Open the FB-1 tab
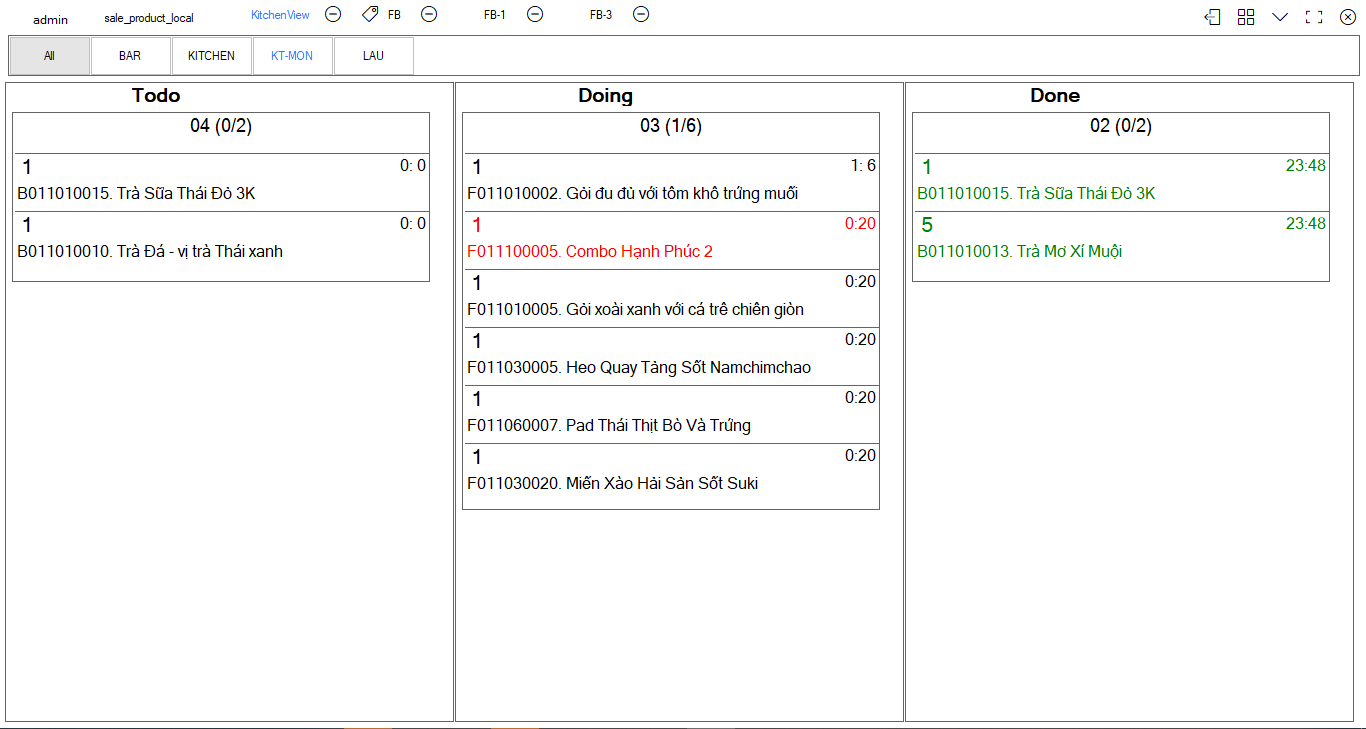The height and width of the screenshot is (729, 1366). point(494,16)
